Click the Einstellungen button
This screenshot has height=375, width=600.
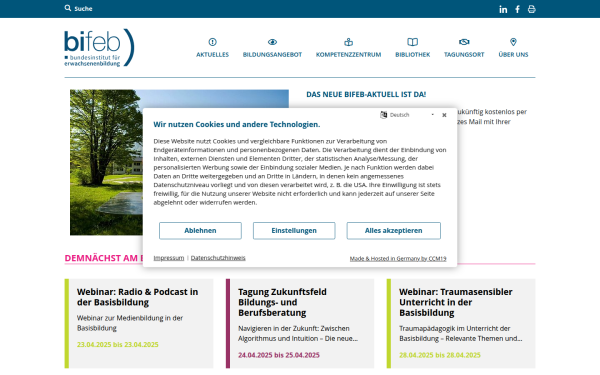click(294, 231)
